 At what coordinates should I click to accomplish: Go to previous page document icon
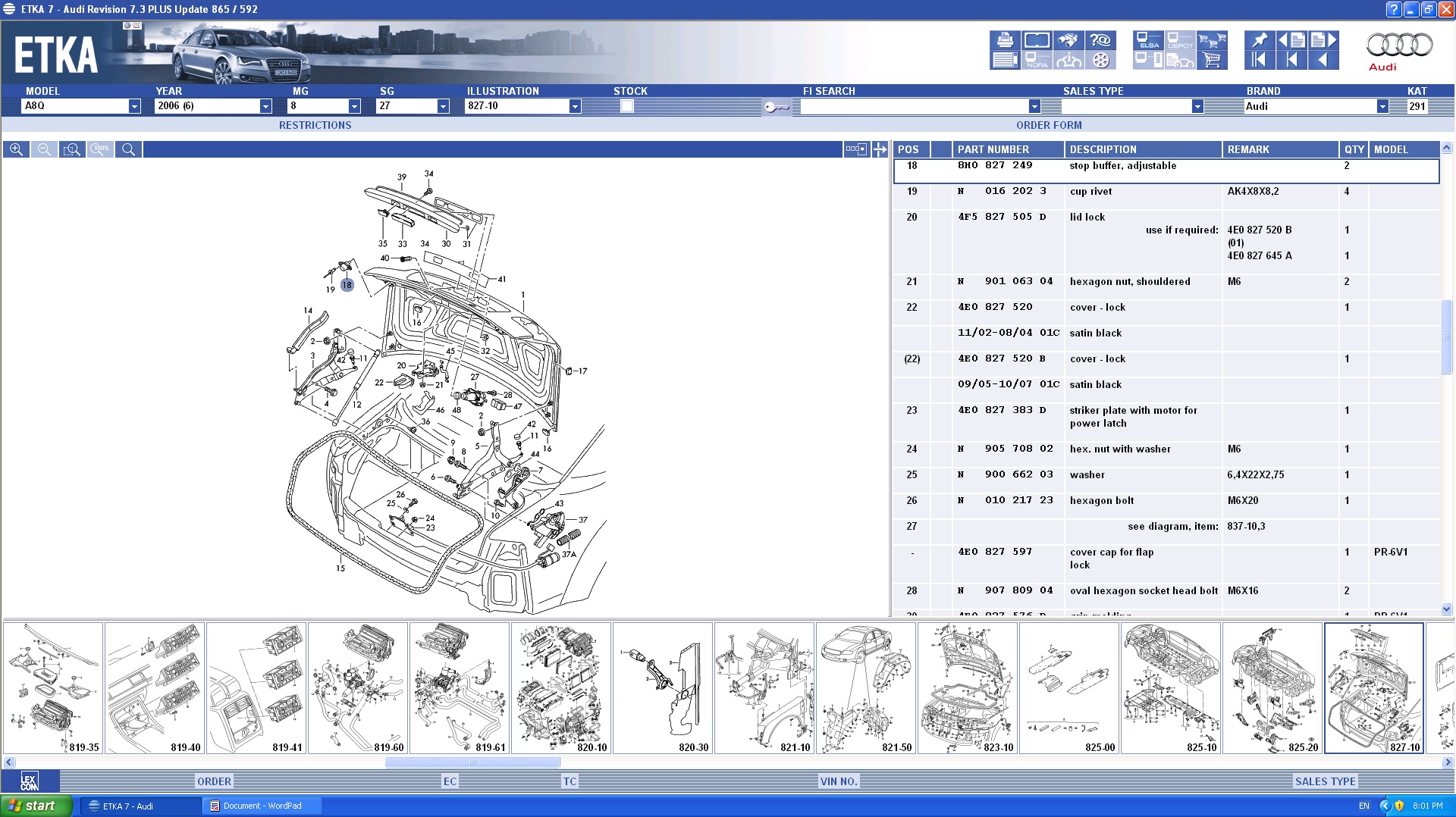(1291, 40)
